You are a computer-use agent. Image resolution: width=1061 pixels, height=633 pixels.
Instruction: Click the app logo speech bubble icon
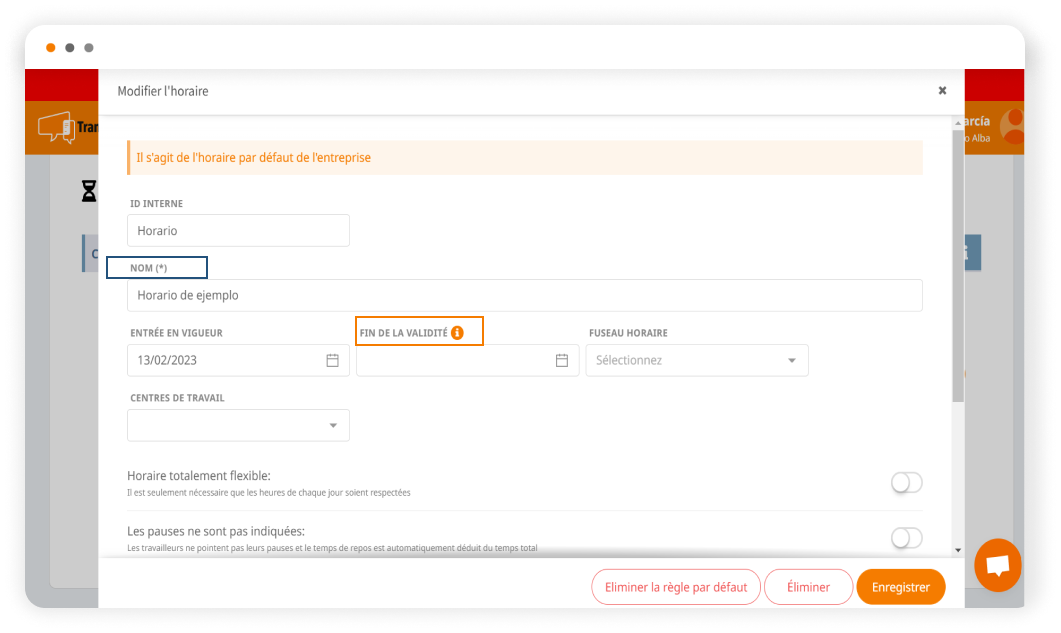[55, 127]
